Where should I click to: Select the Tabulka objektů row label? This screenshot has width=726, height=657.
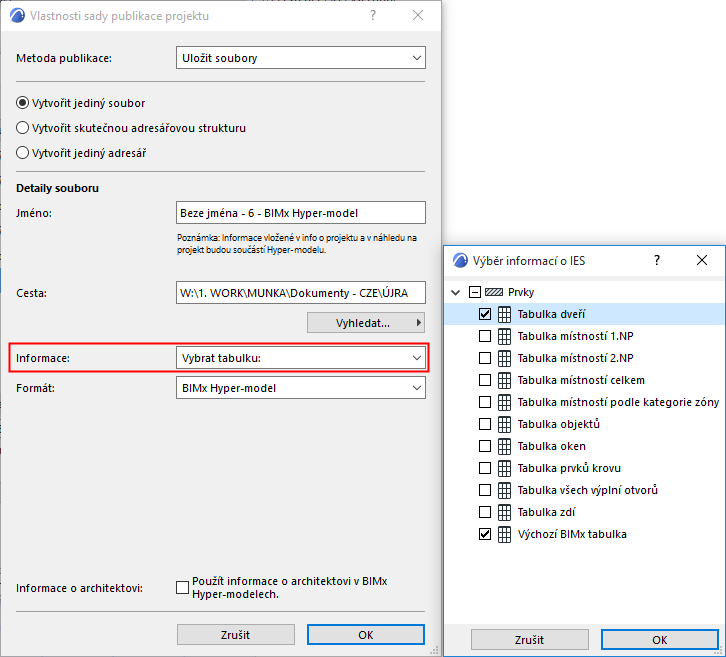558,424
